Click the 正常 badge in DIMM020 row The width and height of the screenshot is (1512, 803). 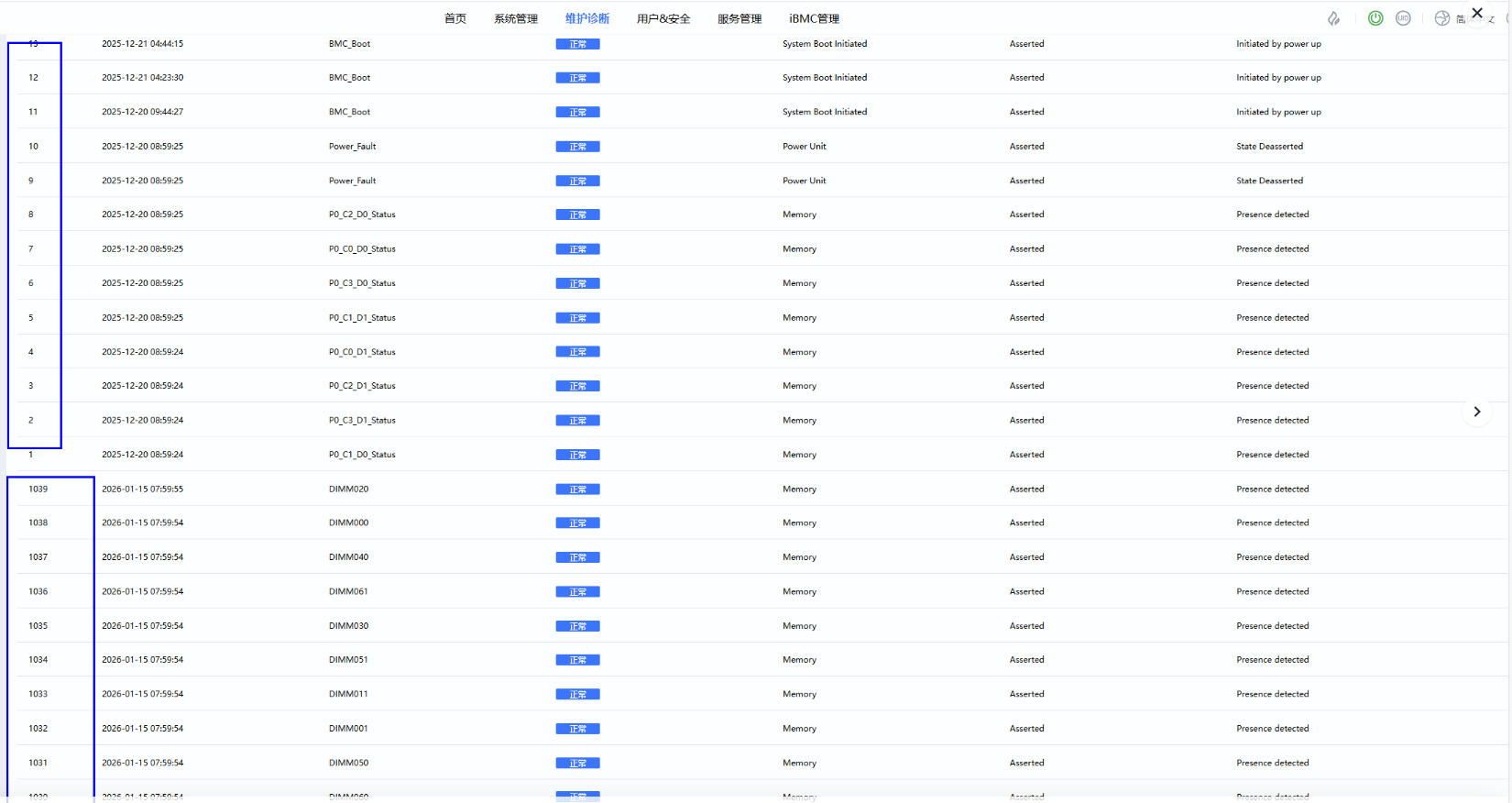577,489
